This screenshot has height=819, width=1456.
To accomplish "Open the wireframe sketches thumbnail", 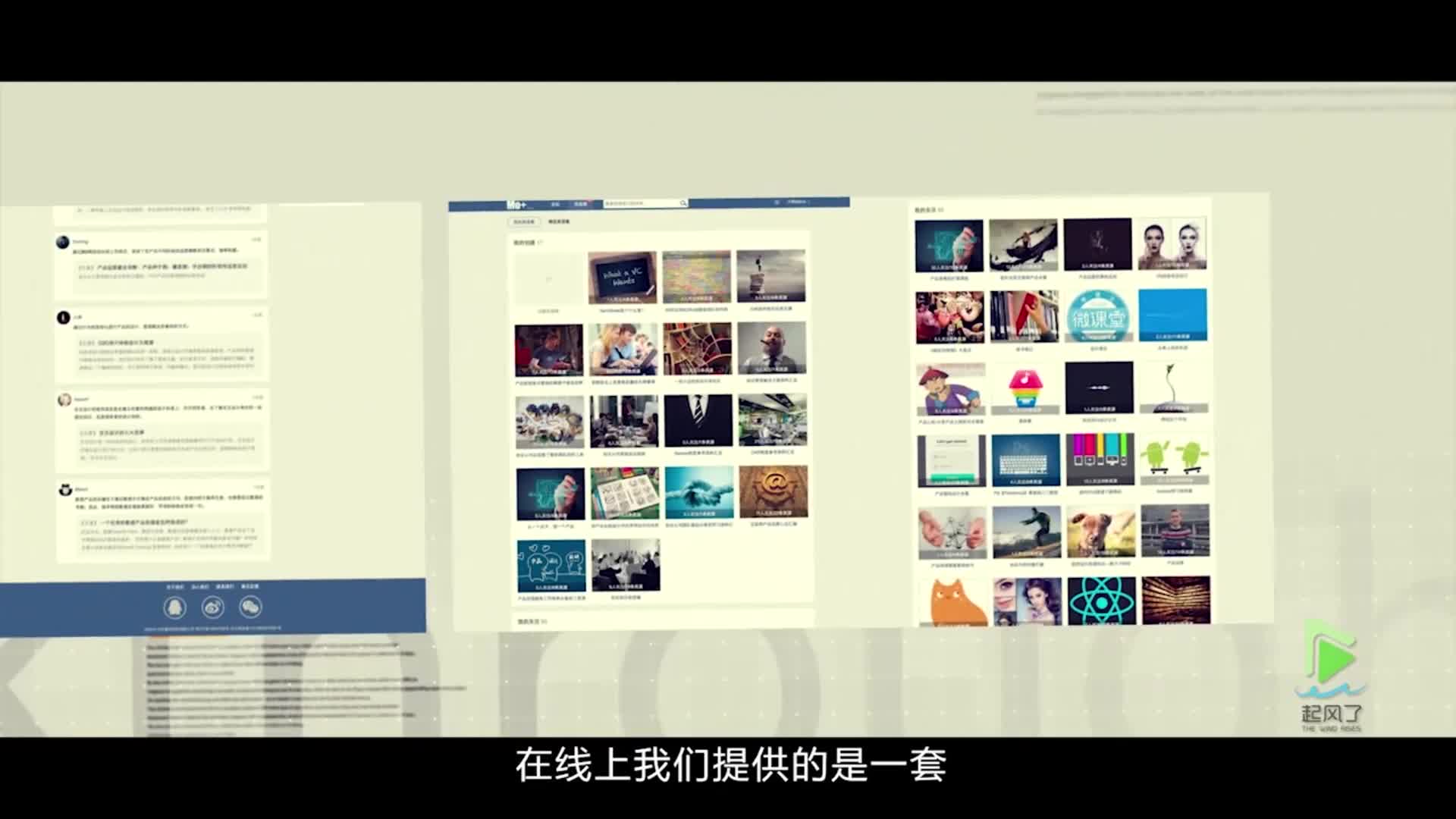I will pyautogui.click(x=625, y=493).
